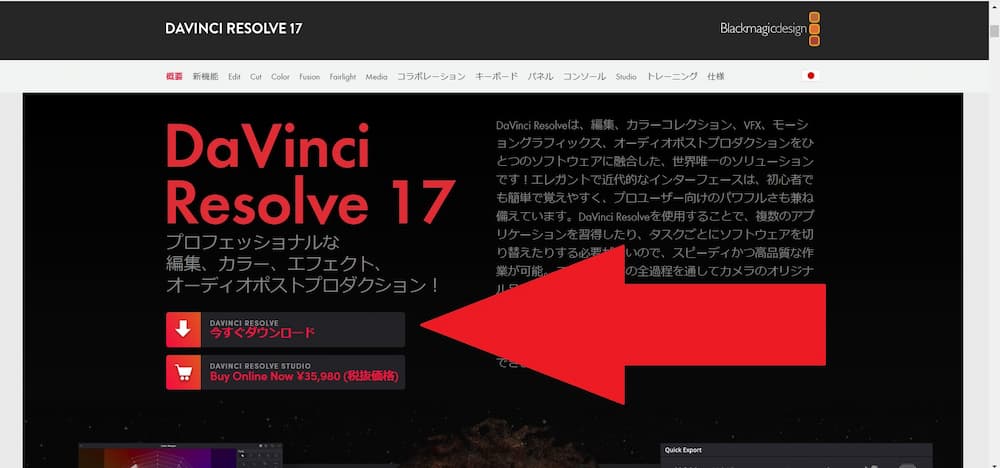The width and height of the screenshot is (1000, 468).
Task: Open the Fairlight page tab
Action: click(342, 77)
